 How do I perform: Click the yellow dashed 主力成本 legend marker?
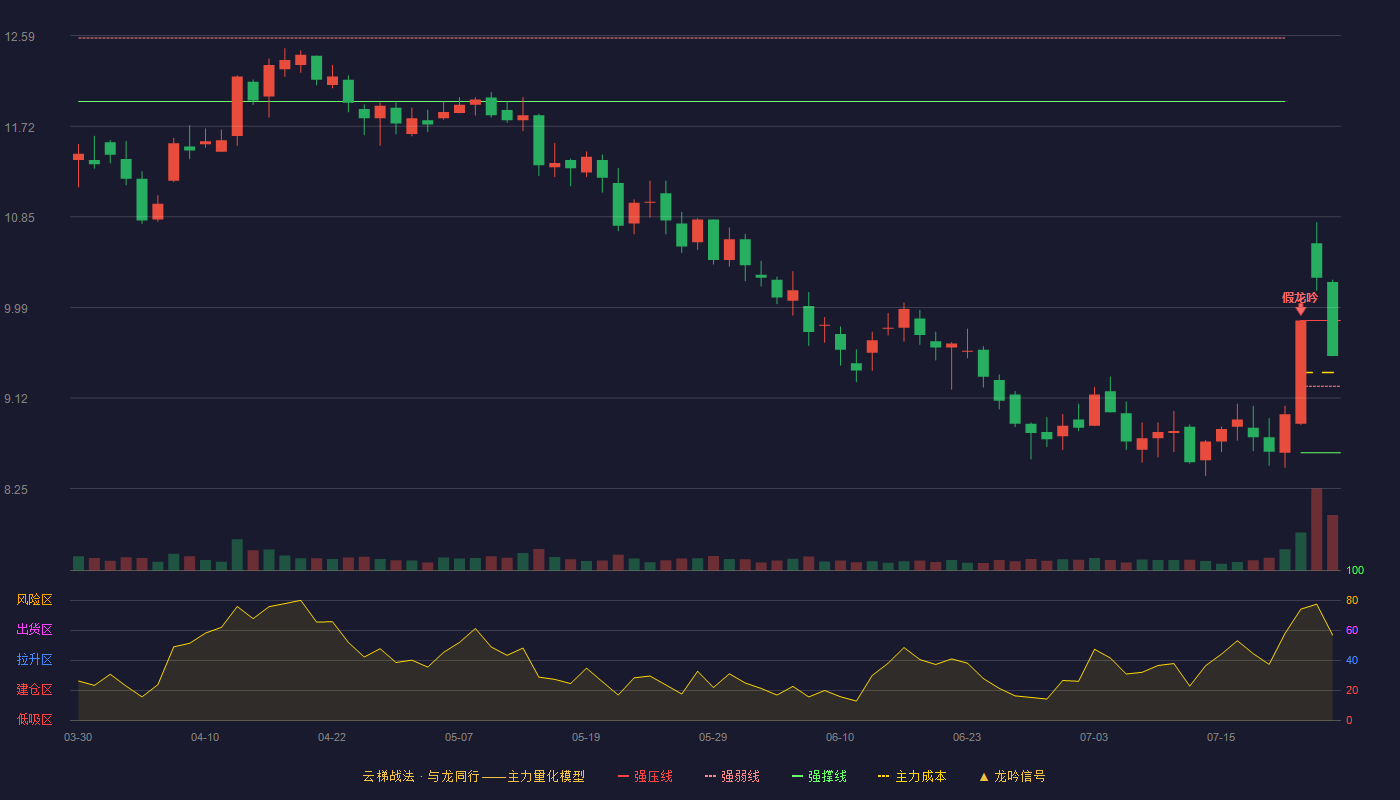[883, 777]
